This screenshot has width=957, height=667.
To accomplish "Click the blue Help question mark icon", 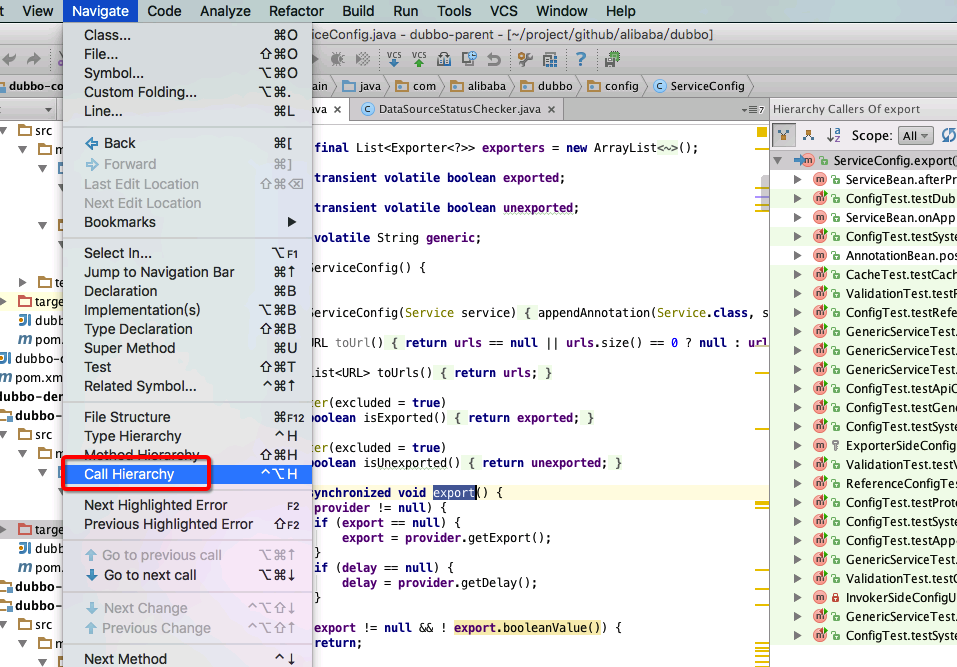I will (581, 59).
